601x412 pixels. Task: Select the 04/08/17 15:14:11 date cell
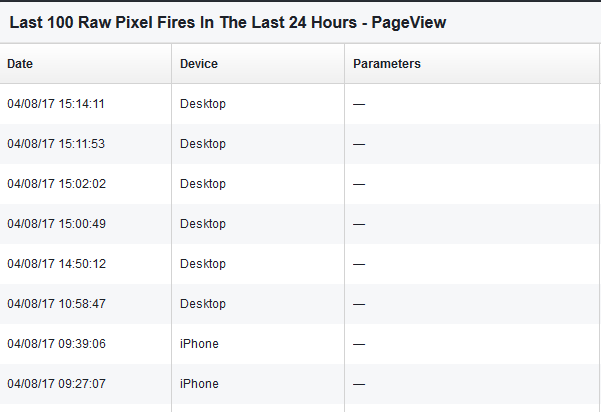coord(56,104)
